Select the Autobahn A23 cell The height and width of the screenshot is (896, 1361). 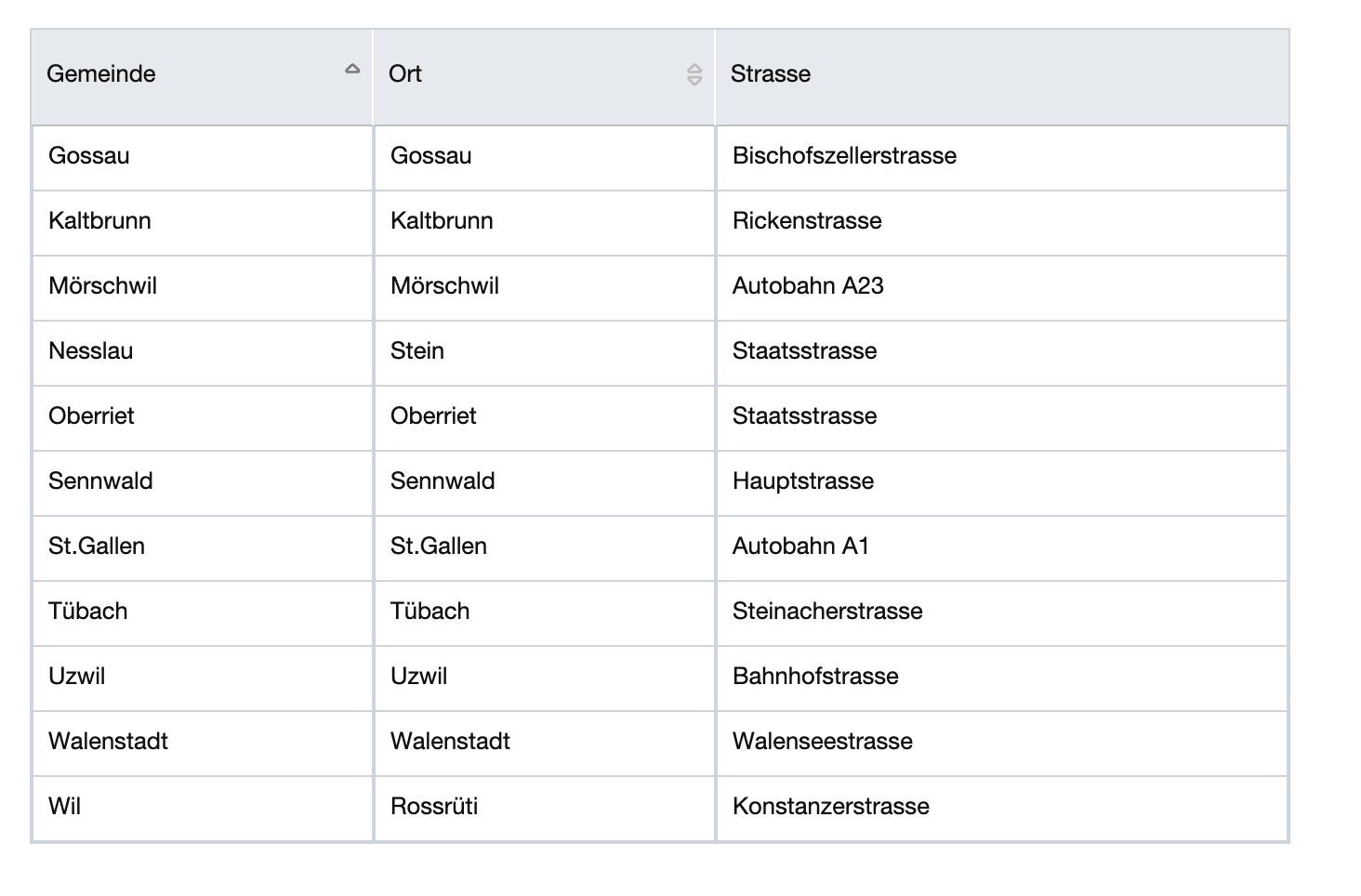click(x=808, y=286)
